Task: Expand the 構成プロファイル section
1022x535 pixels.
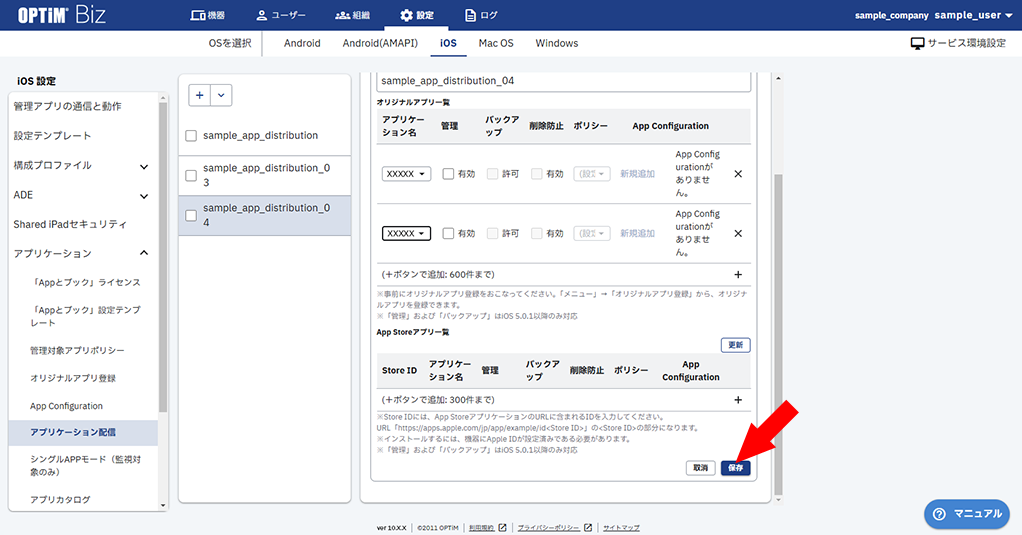Action: pos(81,166)
